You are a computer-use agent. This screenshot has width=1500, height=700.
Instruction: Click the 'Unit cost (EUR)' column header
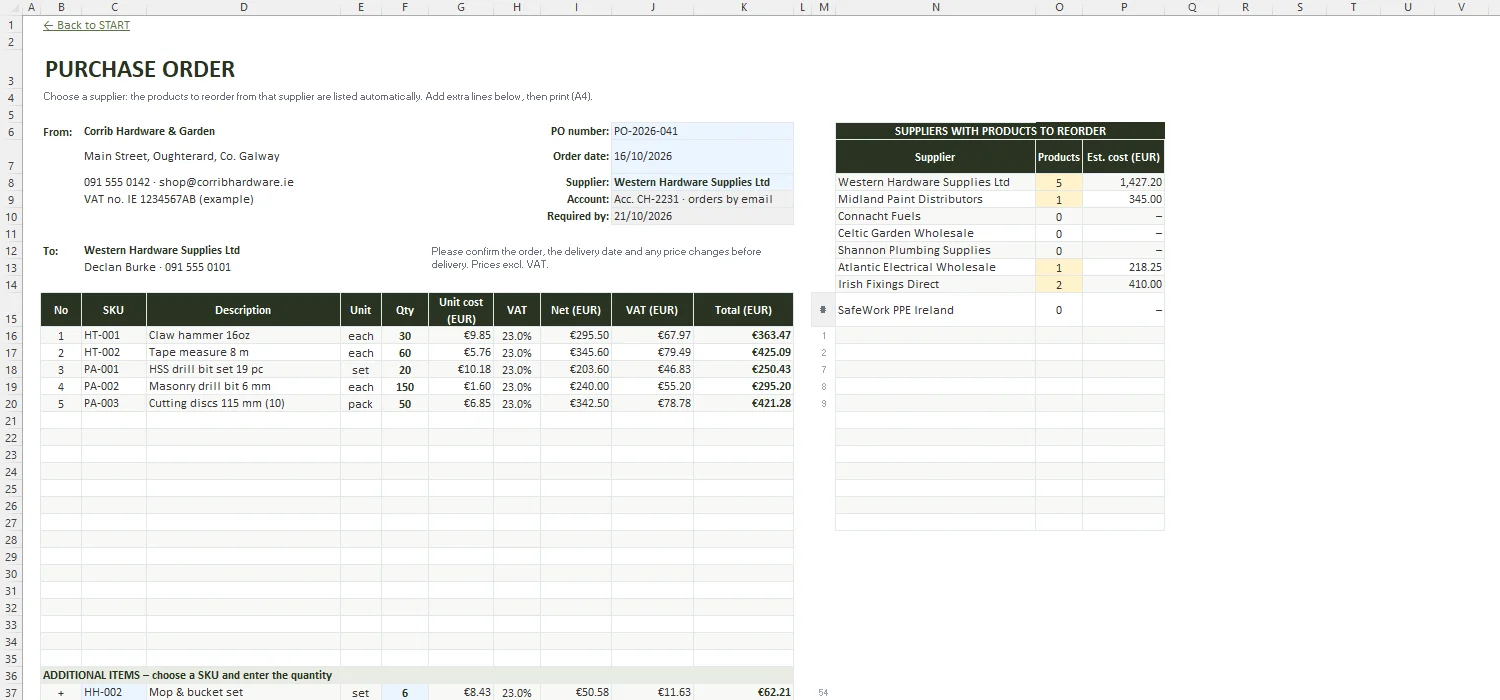click(x=461, y=310)
